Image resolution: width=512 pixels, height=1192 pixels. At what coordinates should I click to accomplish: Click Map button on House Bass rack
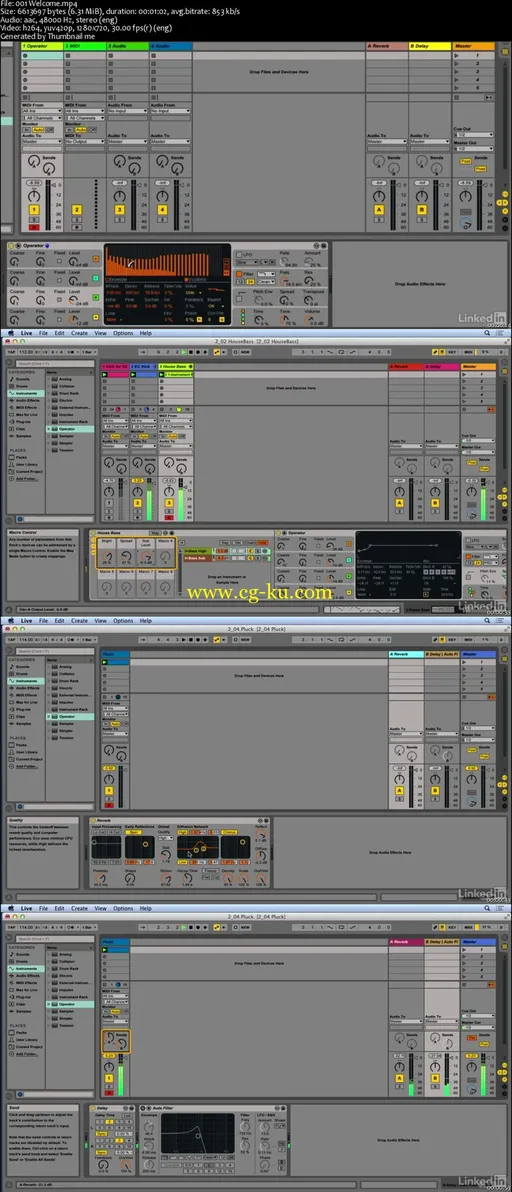(x=155, y=533)
